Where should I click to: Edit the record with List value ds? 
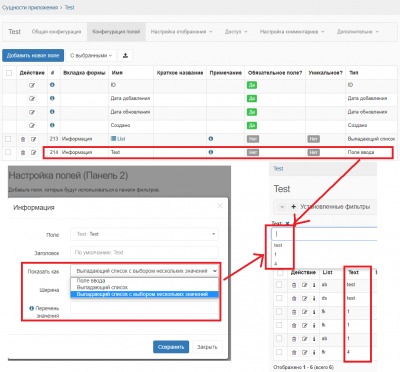coord(304,299)
